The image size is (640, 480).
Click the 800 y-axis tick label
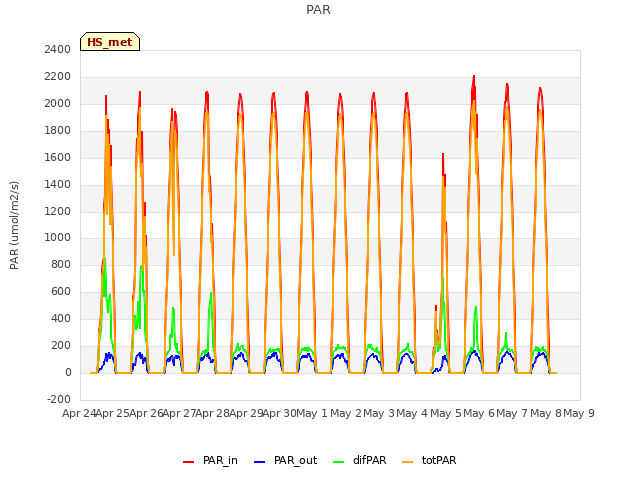[61, 264]
